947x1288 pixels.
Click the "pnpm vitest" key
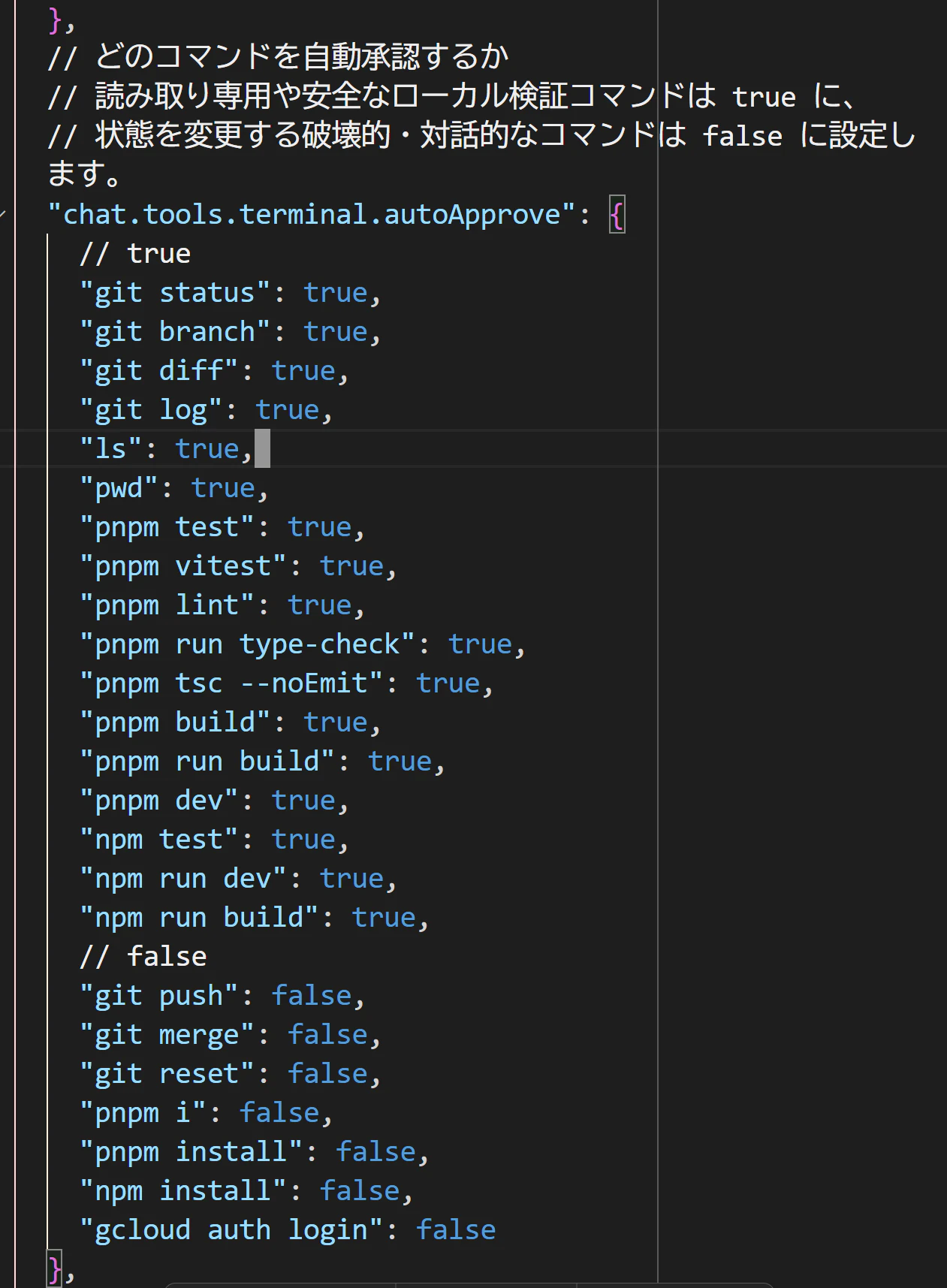pyautogui.click(x=182, y=567)
